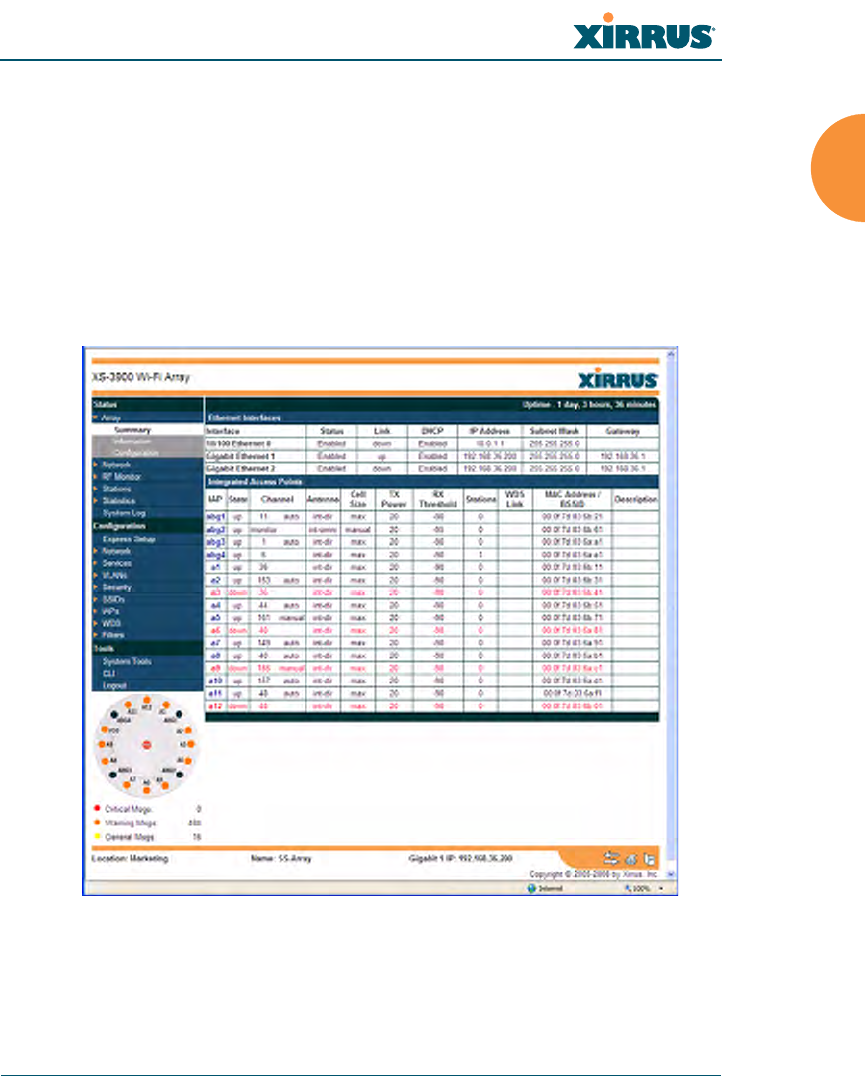Open the a5 IAP link
This screenshot has width=865, height=1076.
pos(215,618)
